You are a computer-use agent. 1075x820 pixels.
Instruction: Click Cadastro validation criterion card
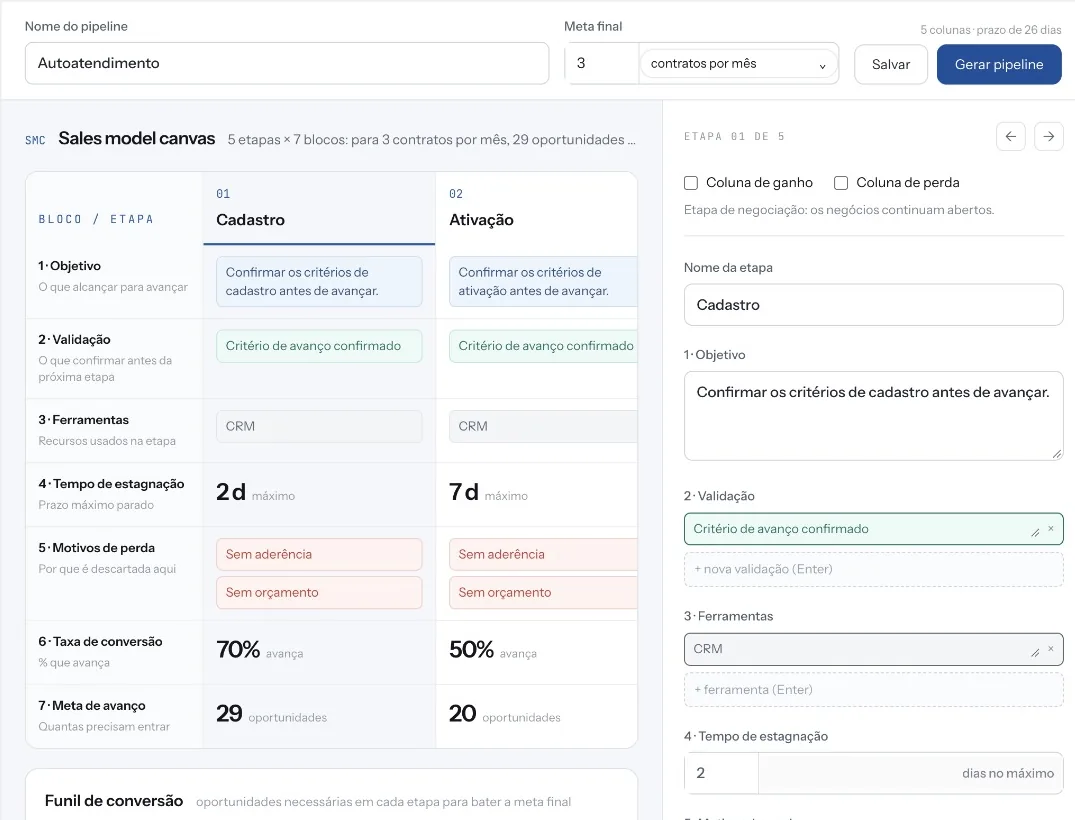pos(319,346)
